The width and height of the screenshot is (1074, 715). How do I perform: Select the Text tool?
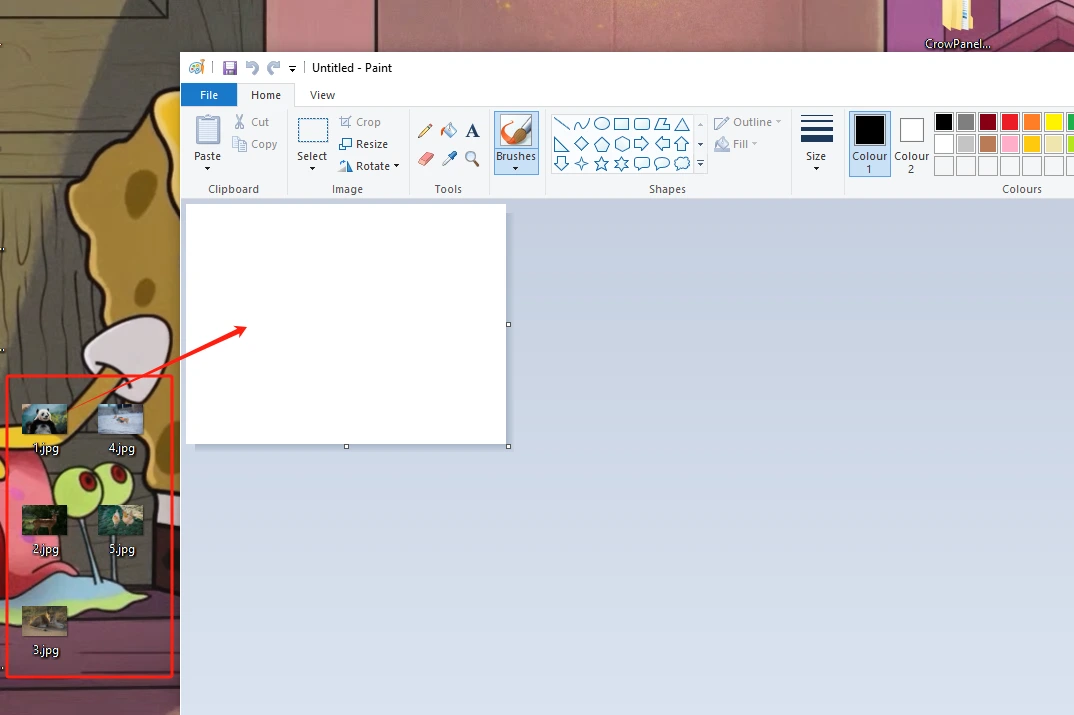click(x=472, y=131)
